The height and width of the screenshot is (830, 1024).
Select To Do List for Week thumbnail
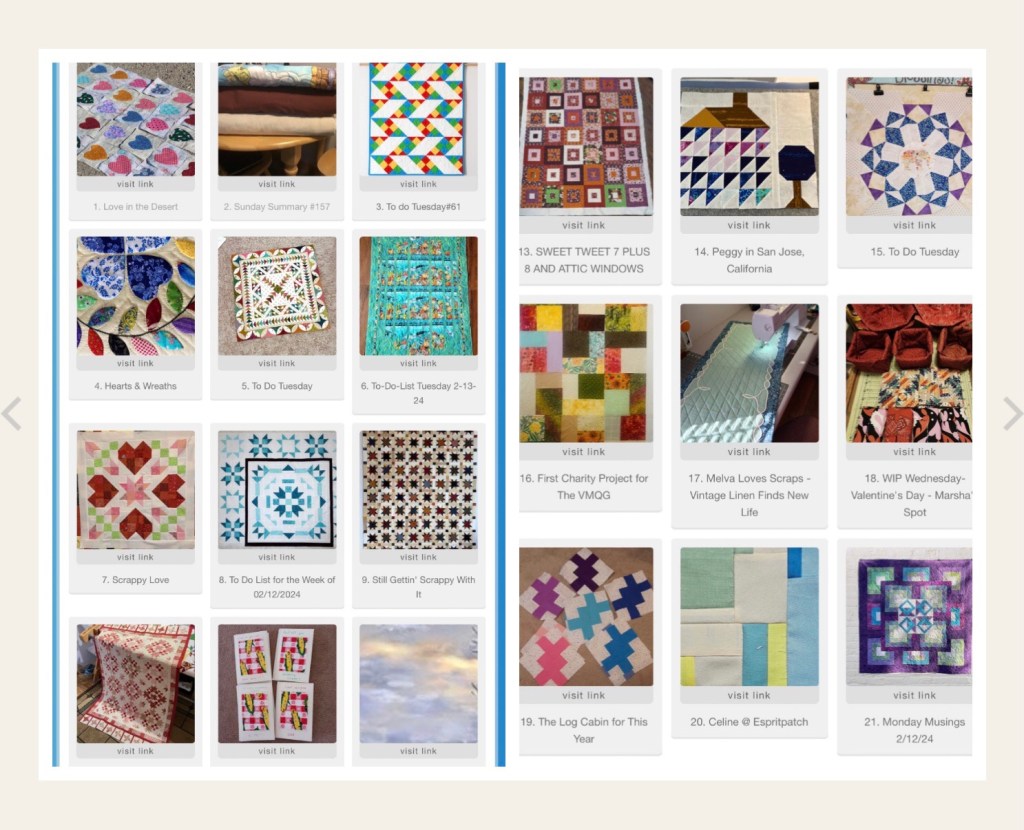point(277,490)
